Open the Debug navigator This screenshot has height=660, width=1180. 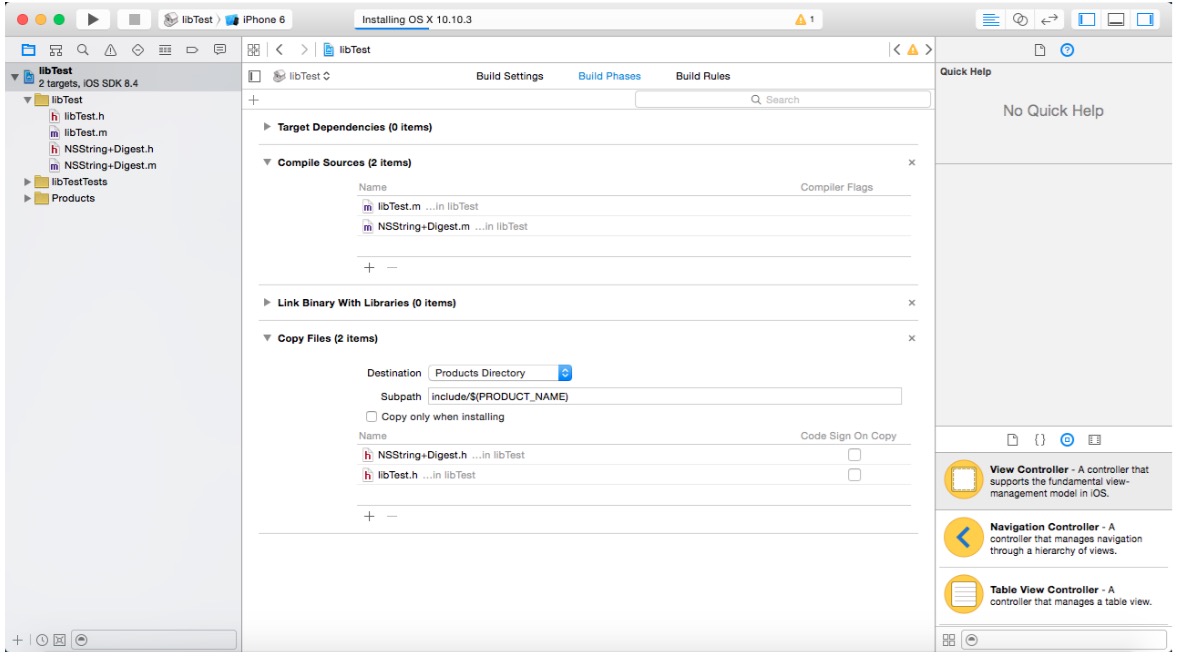(165, 50)
